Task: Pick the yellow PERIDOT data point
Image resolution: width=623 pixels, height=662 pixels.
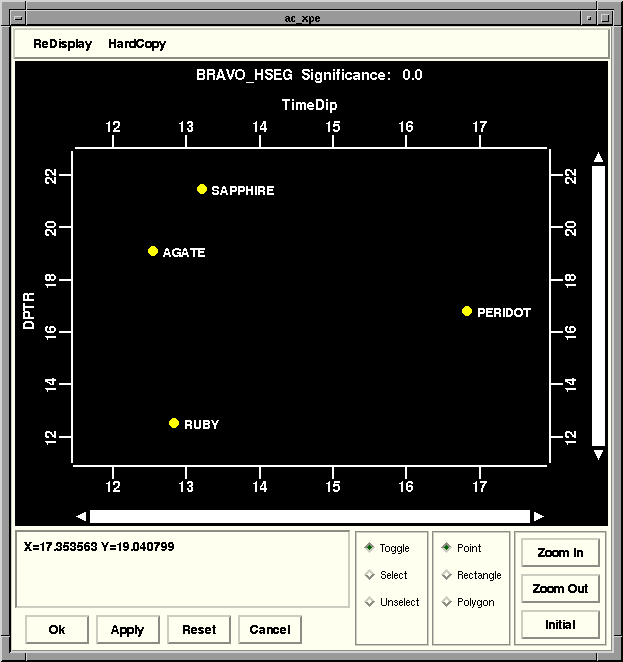Action: [467, 311]
